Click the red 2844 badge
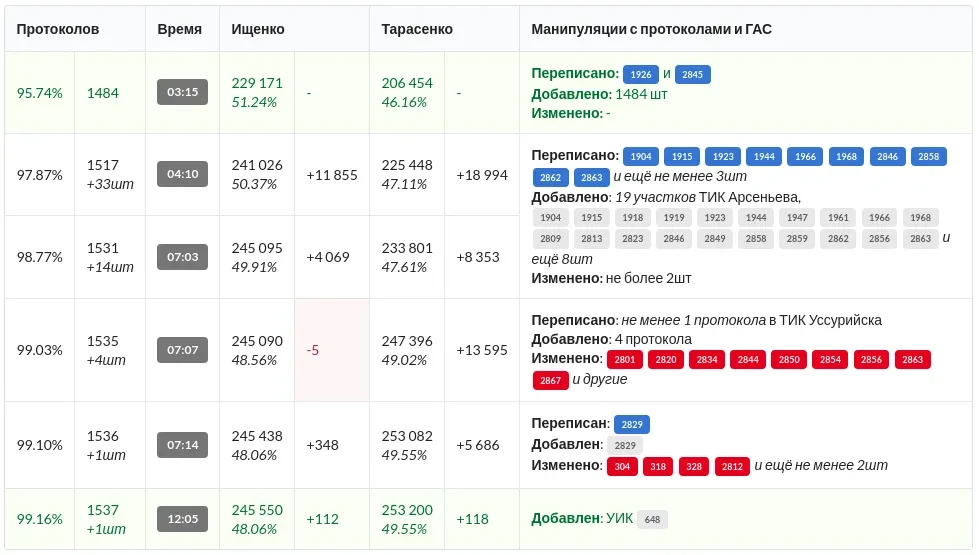The image size is (979, 555). (749, 359)
